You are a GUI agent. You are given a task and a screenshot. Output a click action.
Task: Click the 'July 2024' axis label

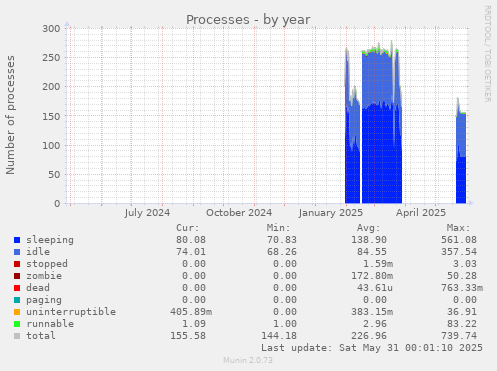[147, 213]
